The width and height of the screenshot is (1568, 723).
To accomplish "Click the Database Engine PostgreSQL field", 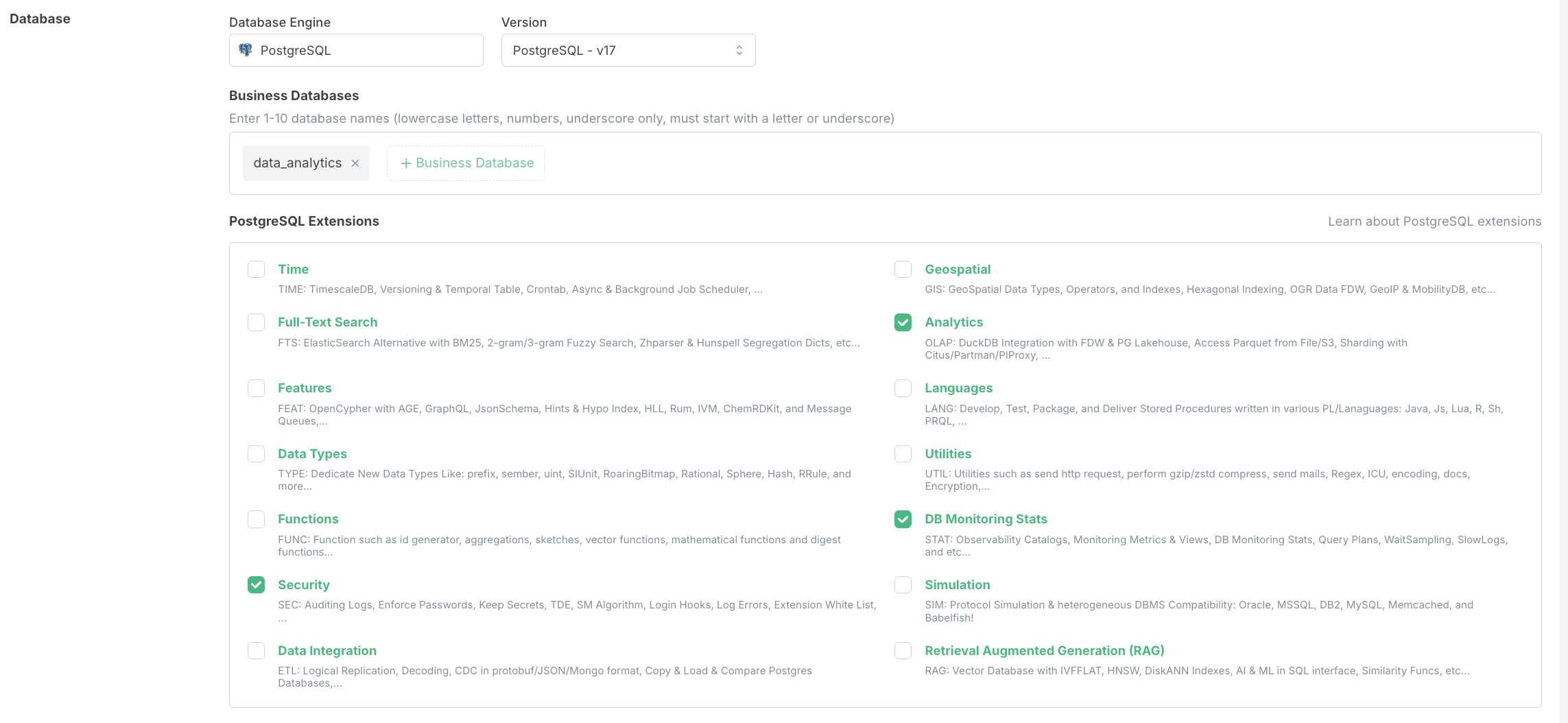I will [356, 50].
